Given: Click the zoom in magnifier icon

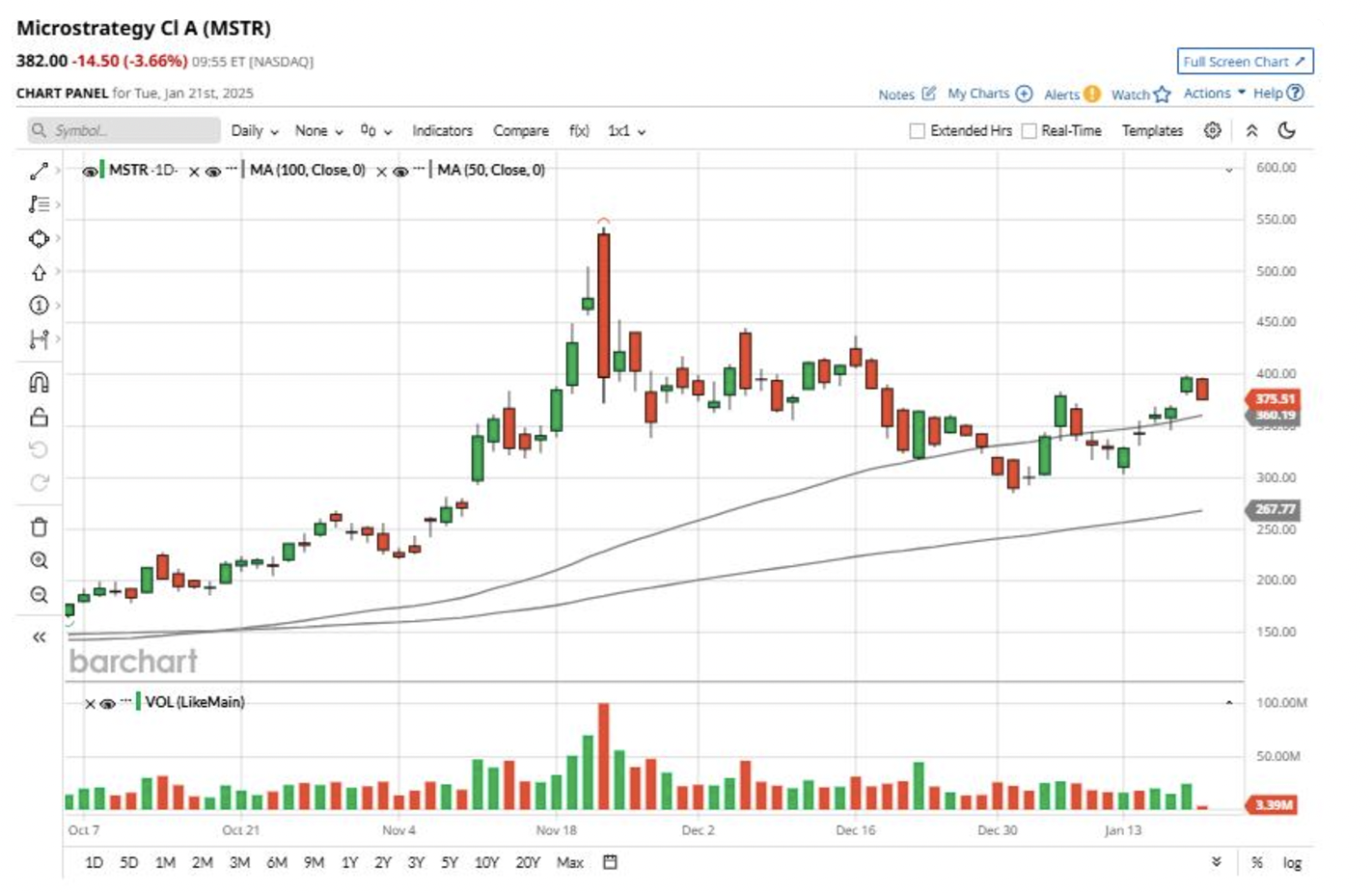Looking at the screenshot, I should tap(39, 560).
